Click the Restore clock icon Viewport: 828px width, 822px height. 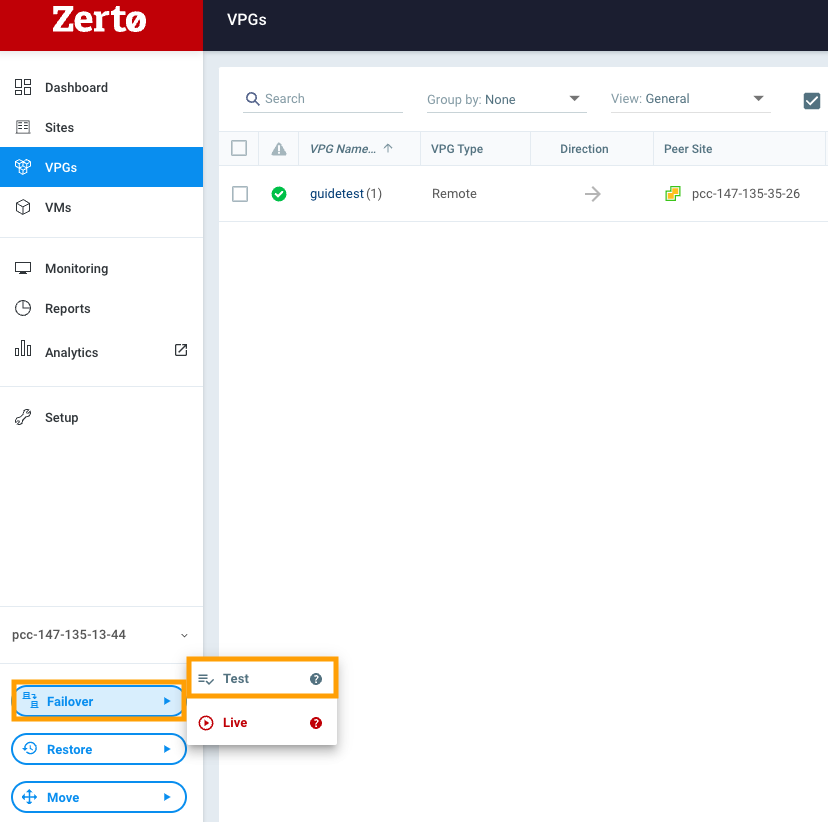point(30,748)
